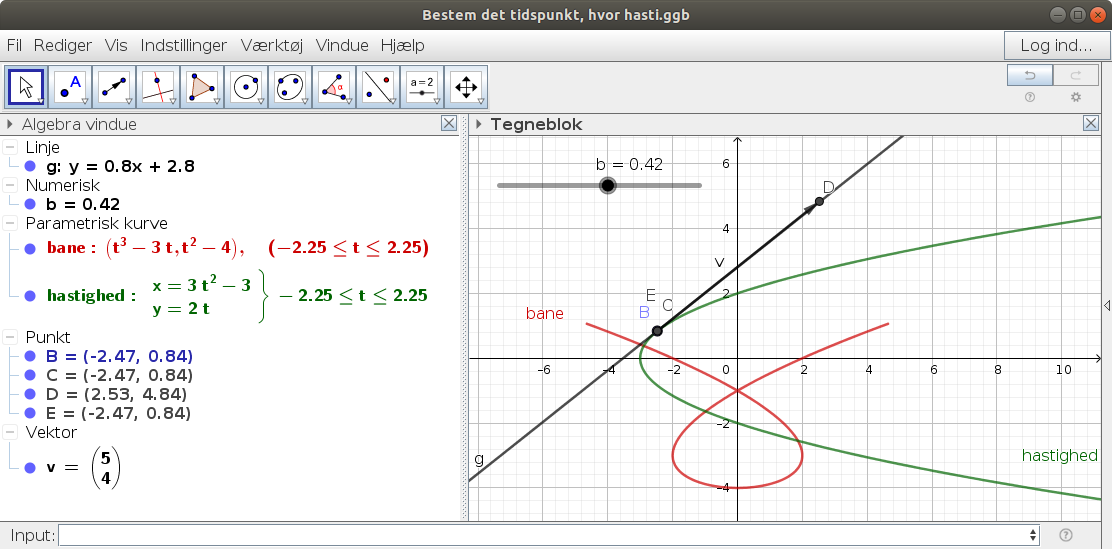Select the Circle with center tool
The width and height of the screenshot is (1112, 549).
click(x=246, y=87)
